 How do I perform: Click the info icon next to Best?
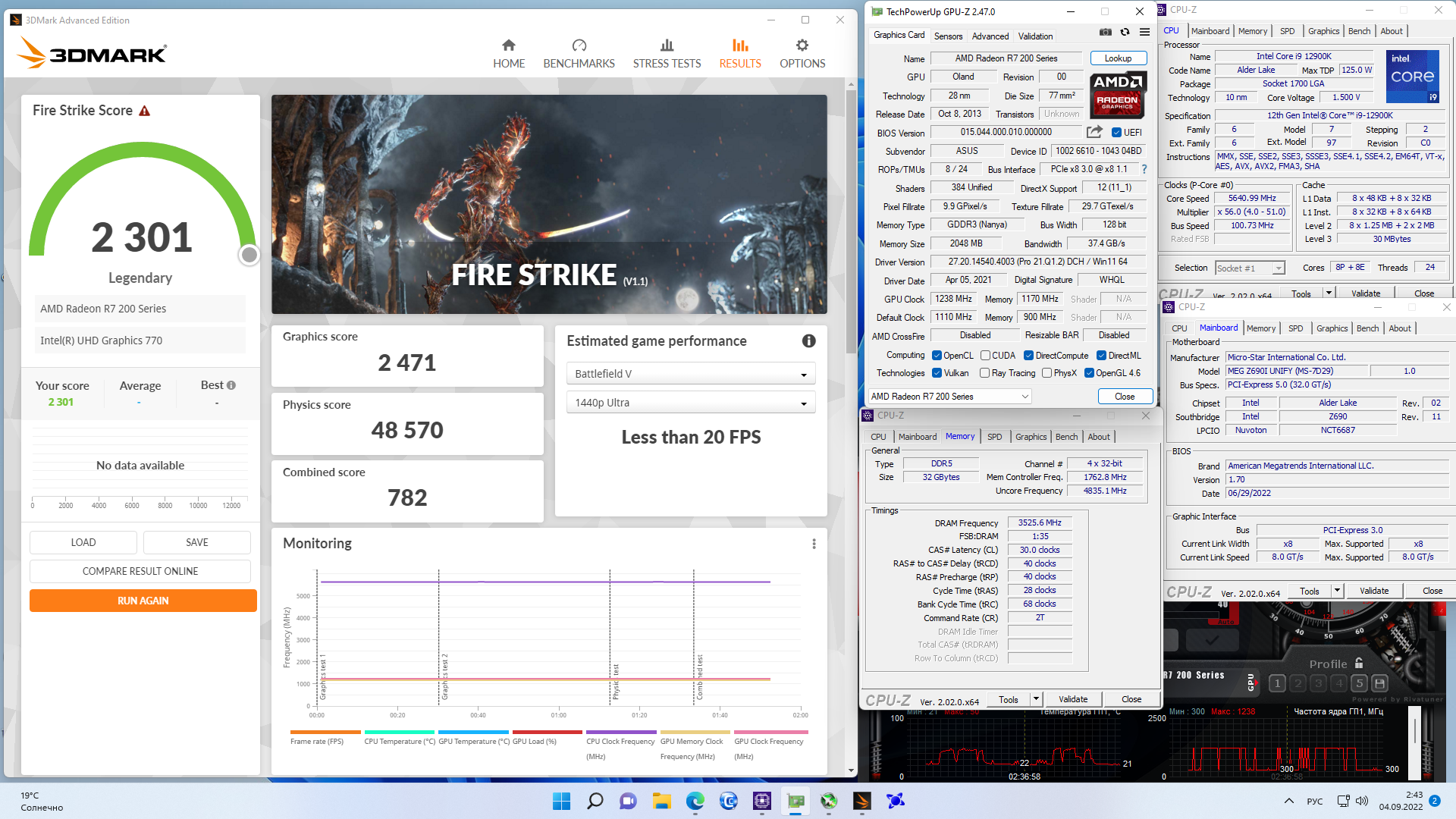tap(231, 385)
